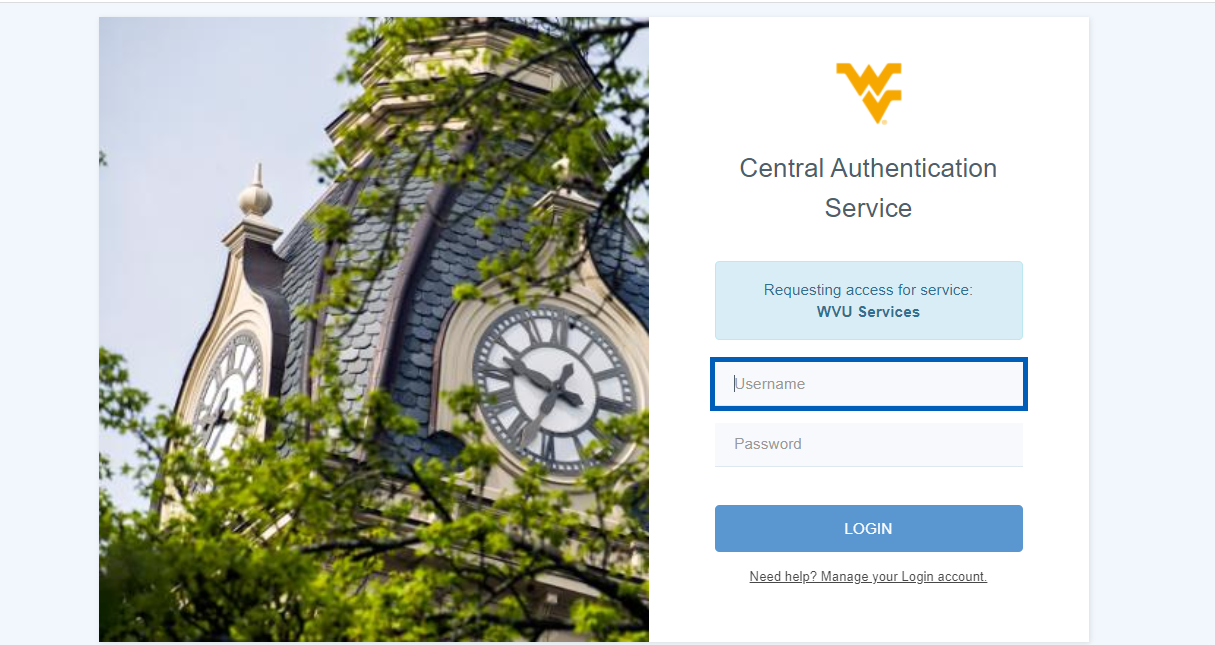
Task: Select the Password input field
Action: tap(869, 444)
